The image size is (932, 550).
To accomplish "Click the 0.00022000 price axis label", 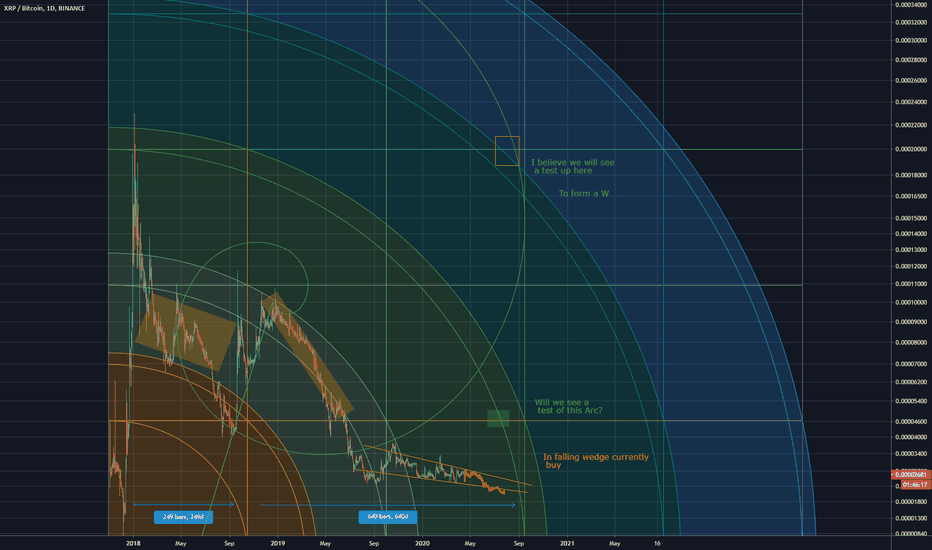I will (911, 125).
